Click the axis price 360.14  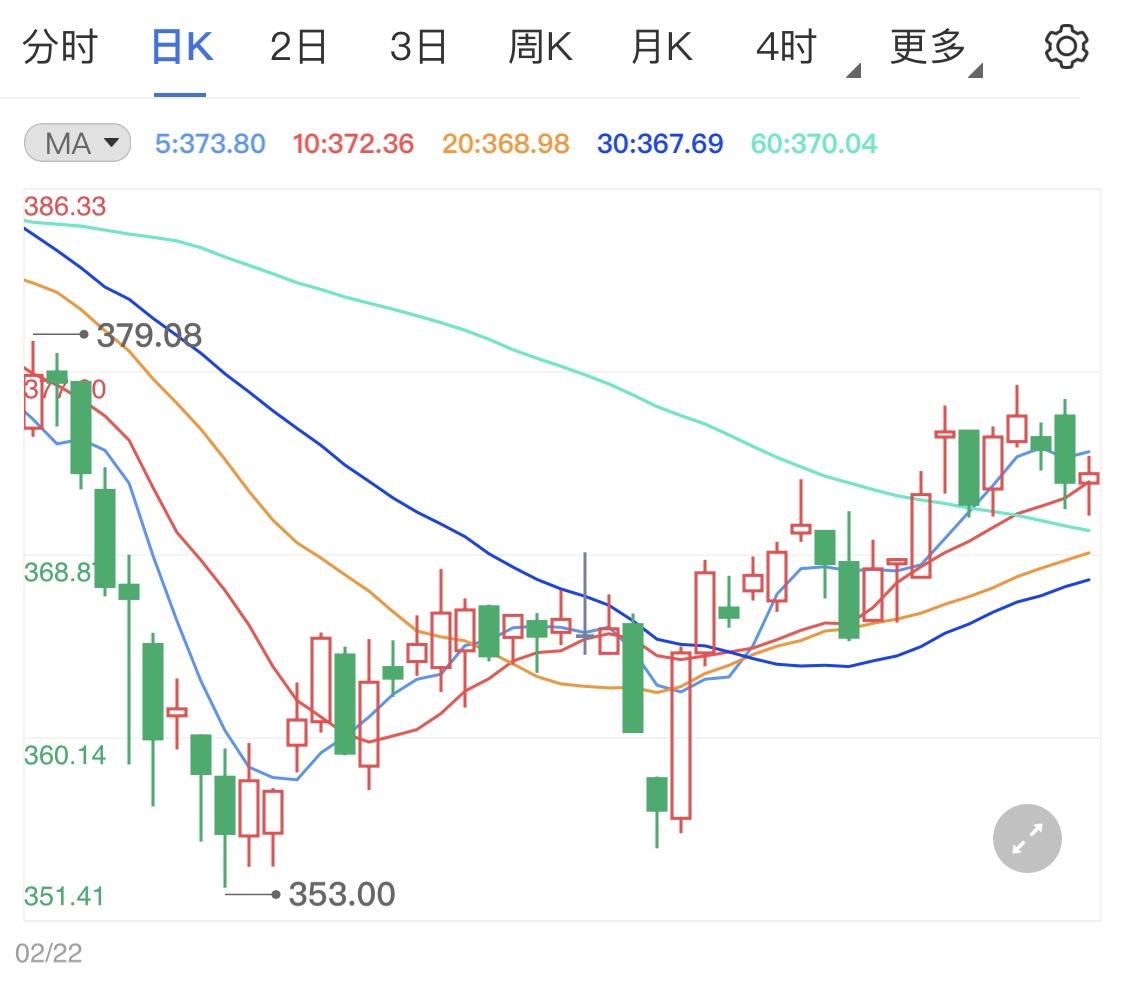pyautogui.click(x=65, y=755)
